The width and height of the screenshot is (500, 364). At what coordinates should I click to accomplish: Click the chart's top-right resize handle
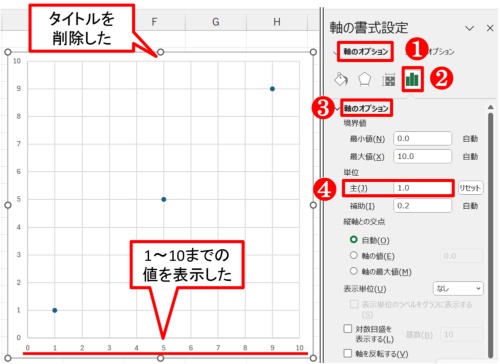tap(313, 52)
